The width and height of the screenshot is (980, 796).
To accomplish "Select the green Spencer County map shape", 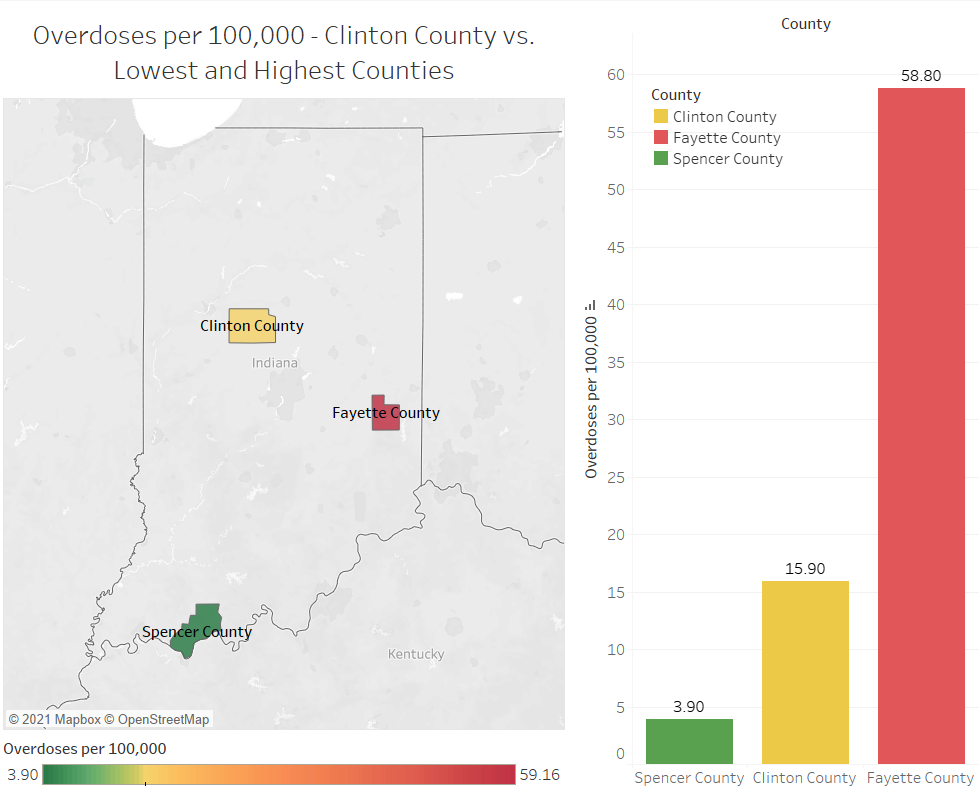I will click(196, 630).
